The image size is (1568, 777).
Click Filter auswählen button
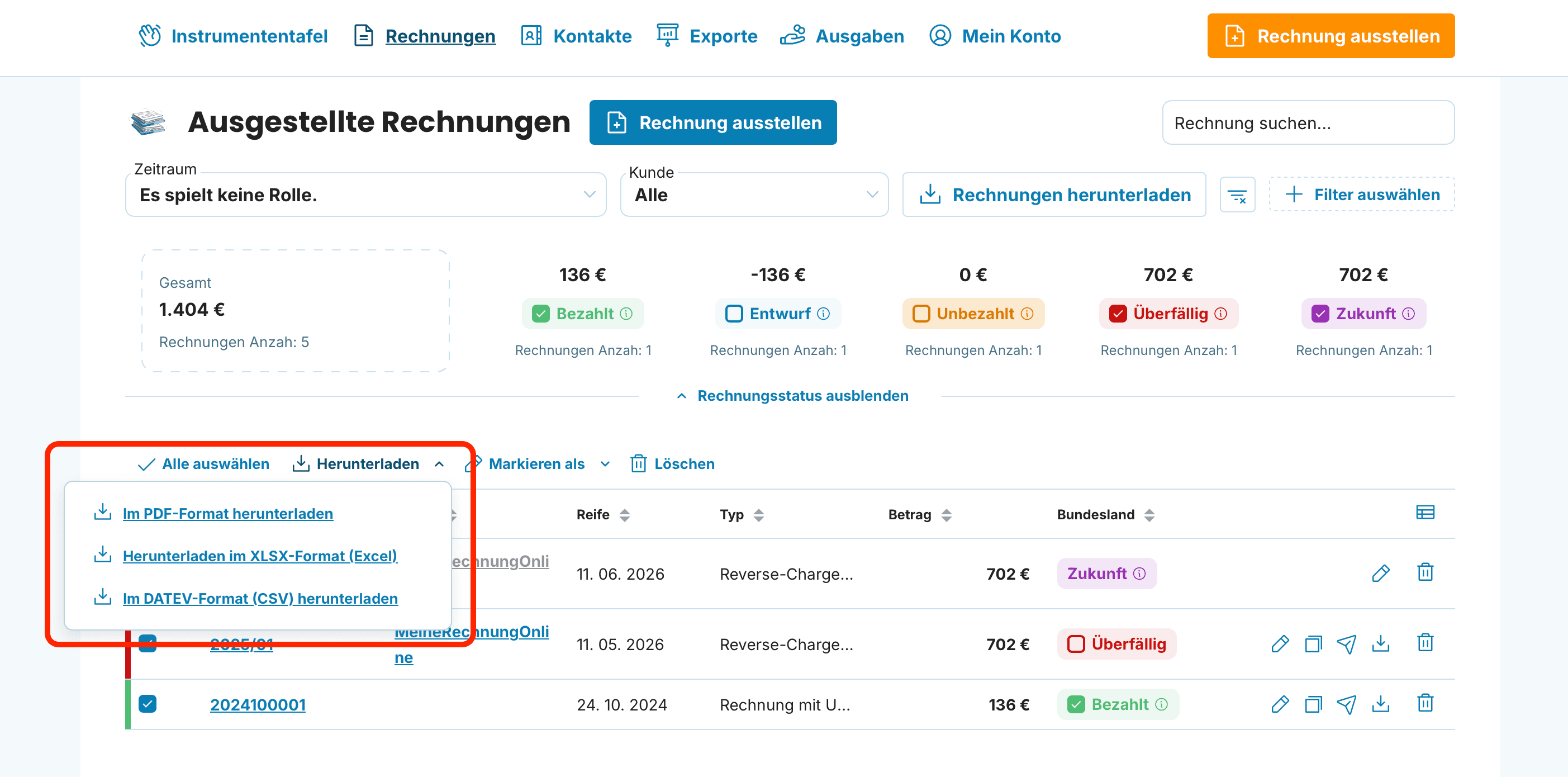click(1362, 195)
